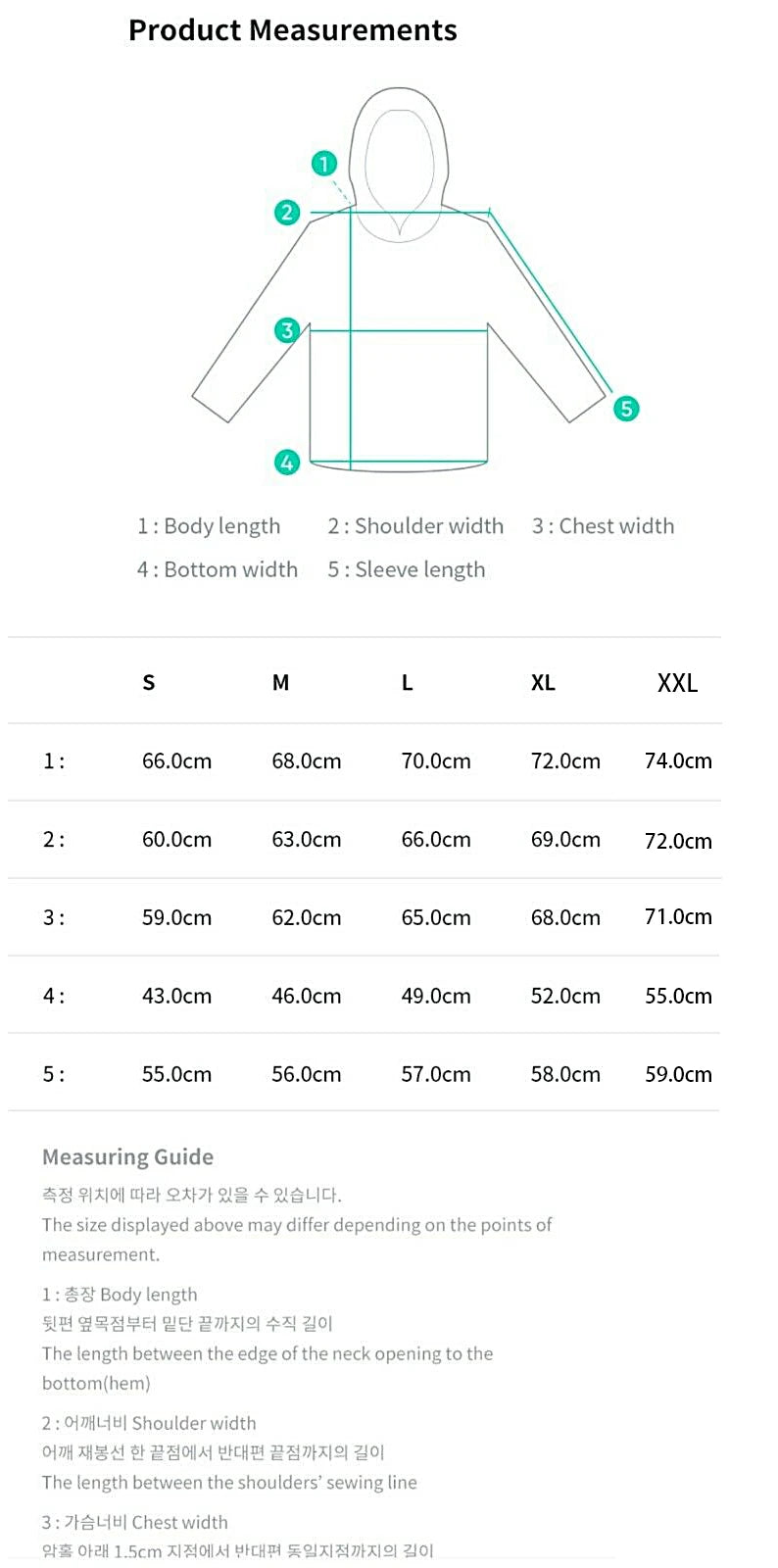This screenshot has width=778, height=1568.
Task: Select the green number 3 marker
Action: 286,330
